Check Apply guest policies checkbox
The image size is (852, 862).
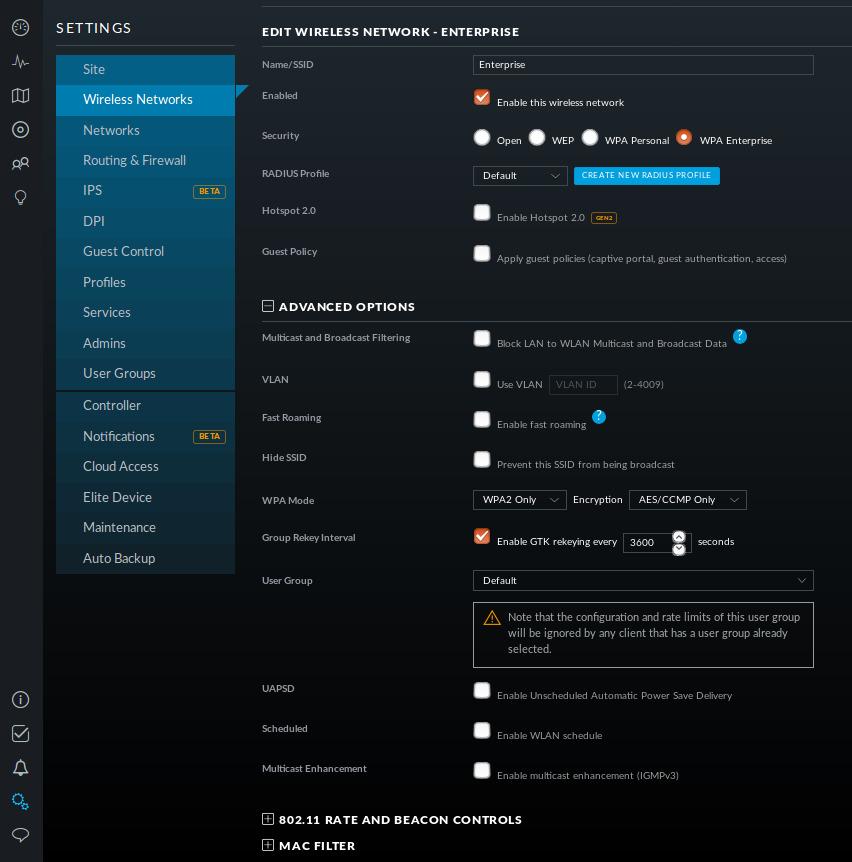(482, 253)
